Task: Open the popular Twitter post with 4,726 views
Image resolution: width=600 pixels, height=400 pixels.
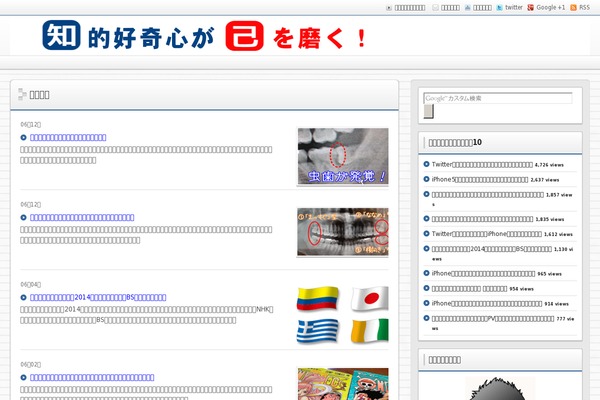Action: [x=482, y=165]
